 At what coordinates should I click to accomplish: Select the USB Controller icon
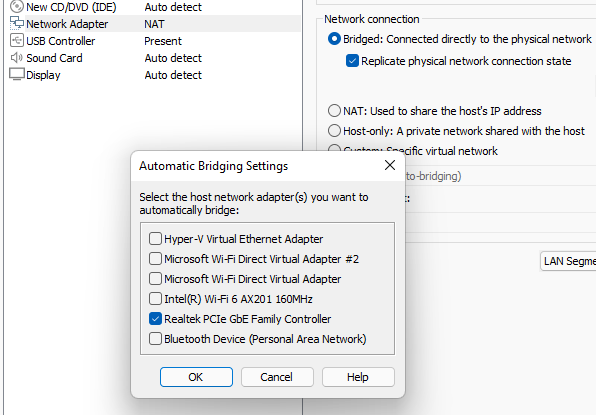click(17, 40)
